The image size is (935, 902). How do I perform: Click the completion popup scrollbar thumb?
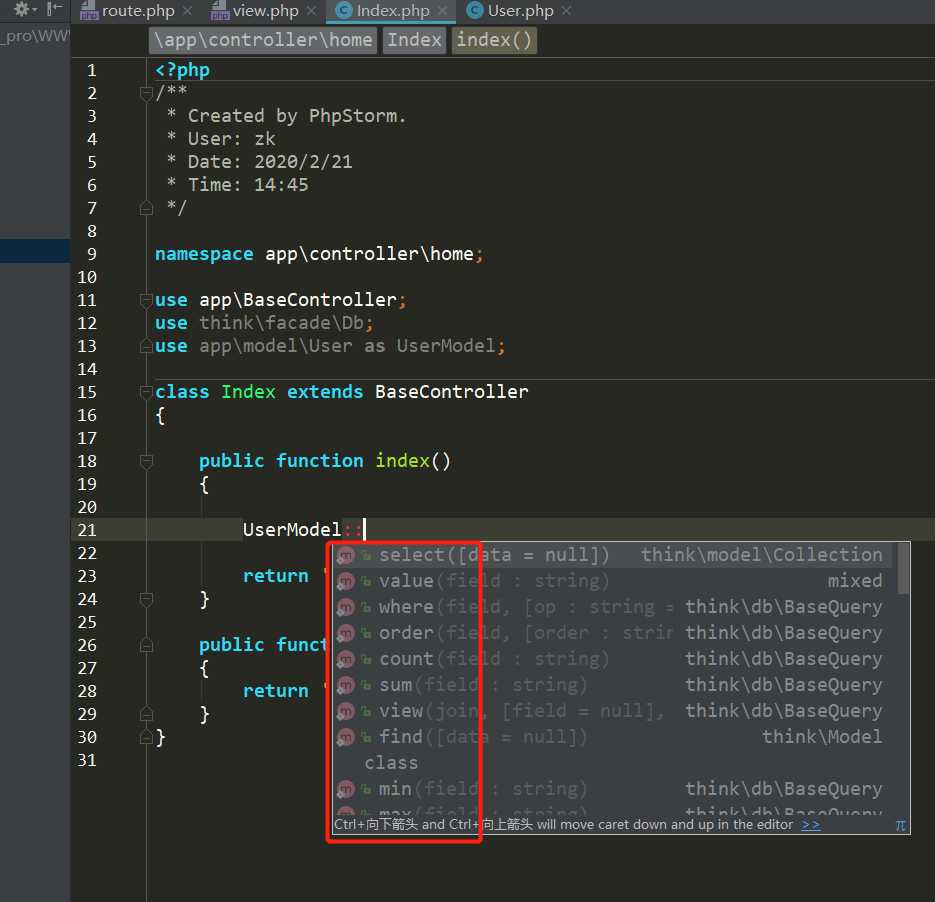(x=903, y=569)
